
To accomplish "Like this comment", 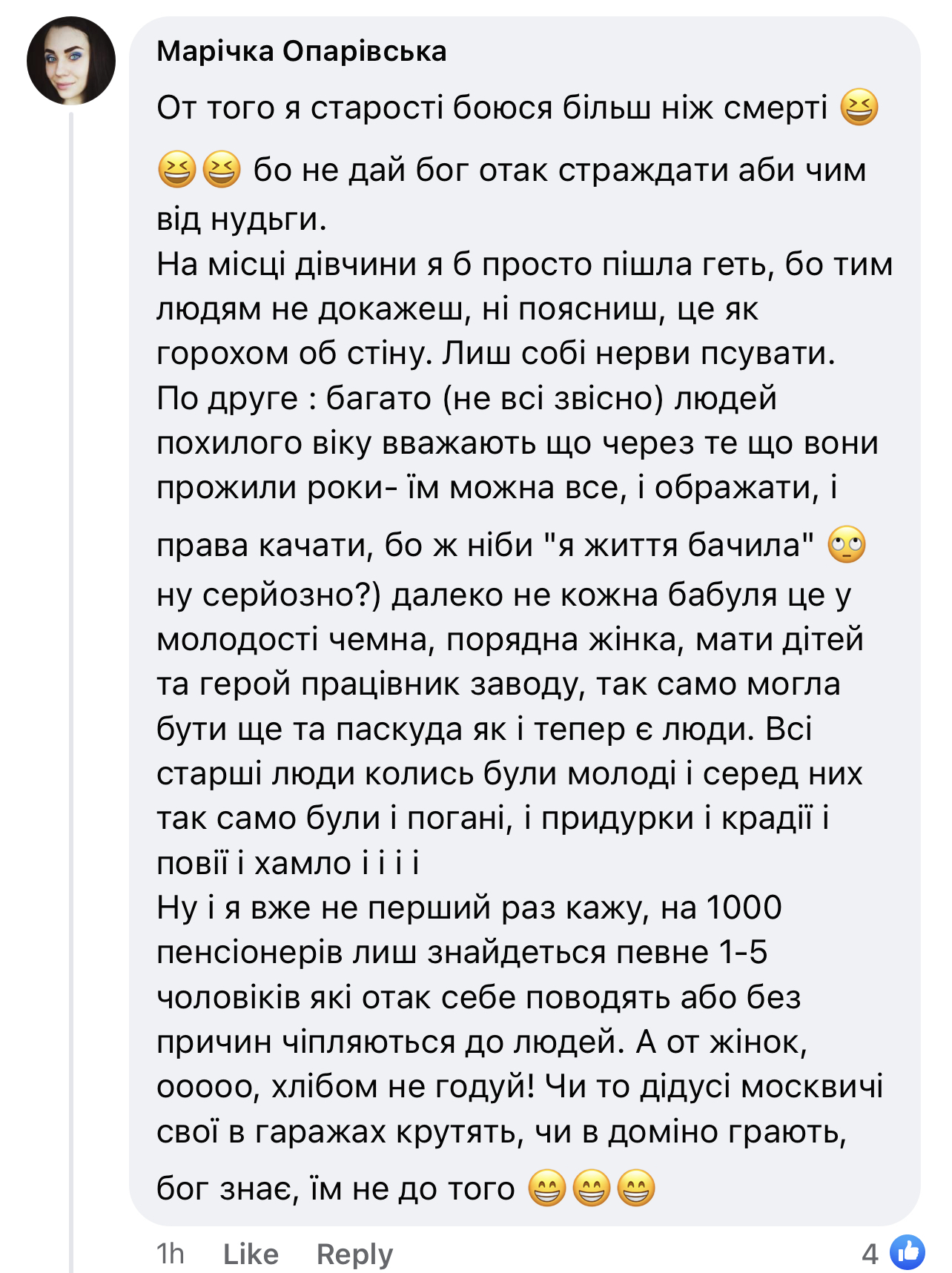I will point(251,1254).
